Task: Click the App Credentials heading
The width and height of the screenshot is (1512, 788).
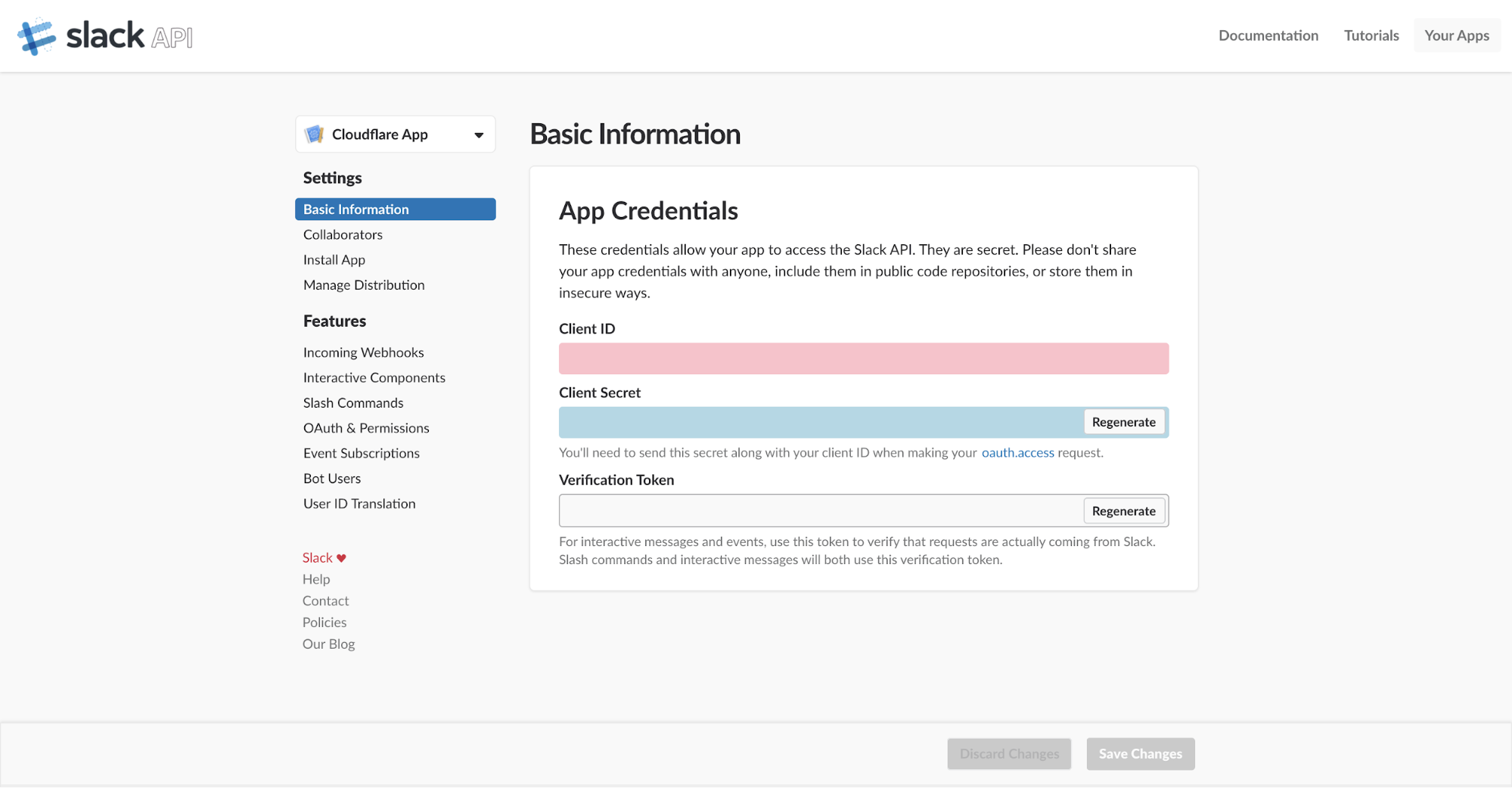Action: point(648,211)
